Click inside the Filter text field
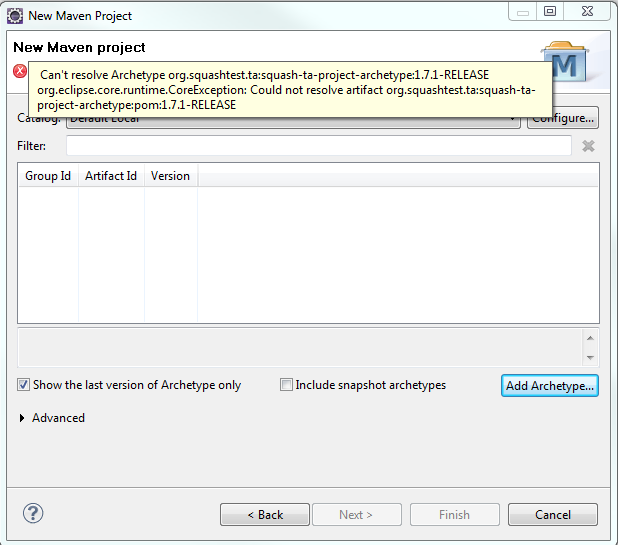 [318, 146]
